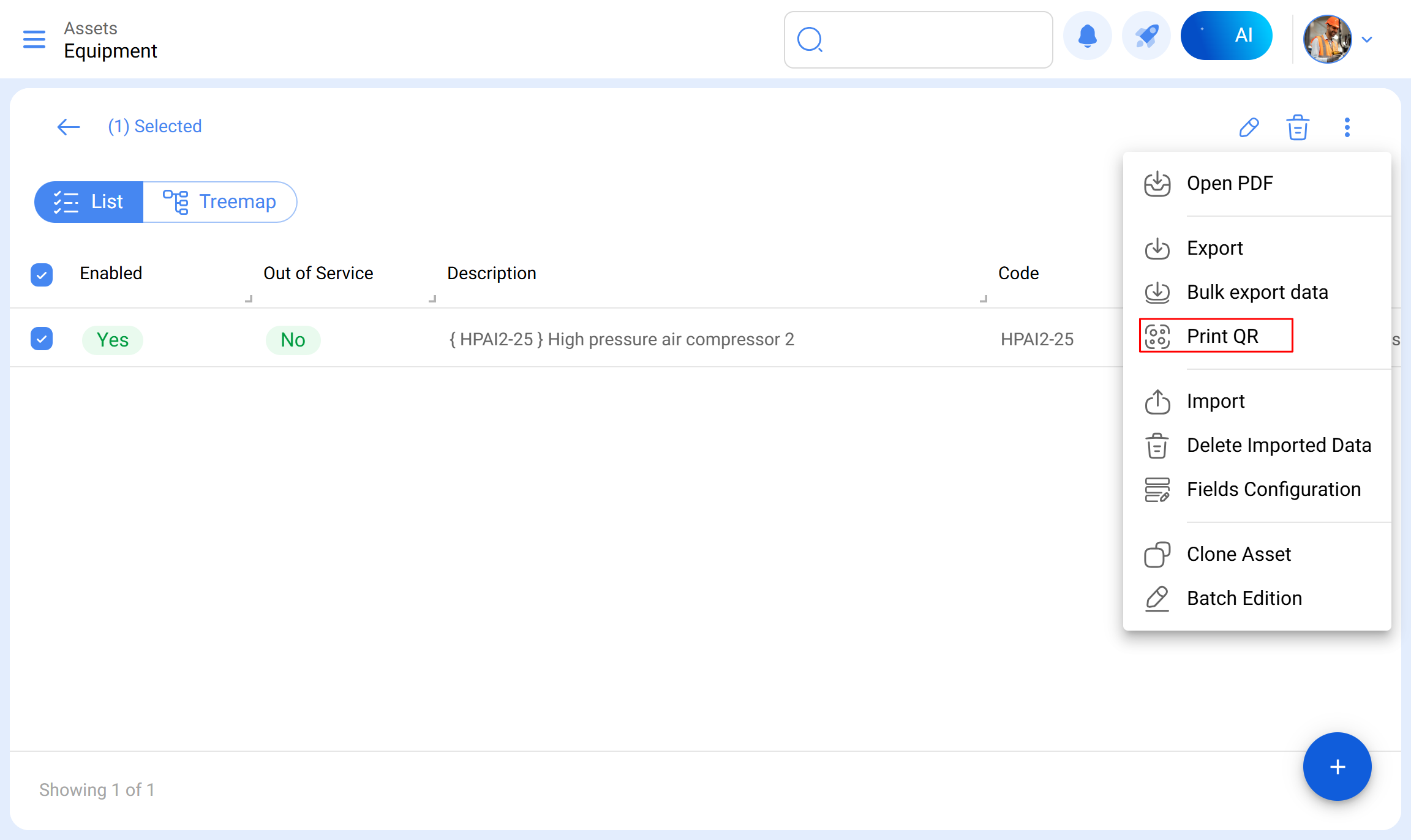
Task: Uncheck the HPAI2-25 row checkbox
Action: (42, 339)
